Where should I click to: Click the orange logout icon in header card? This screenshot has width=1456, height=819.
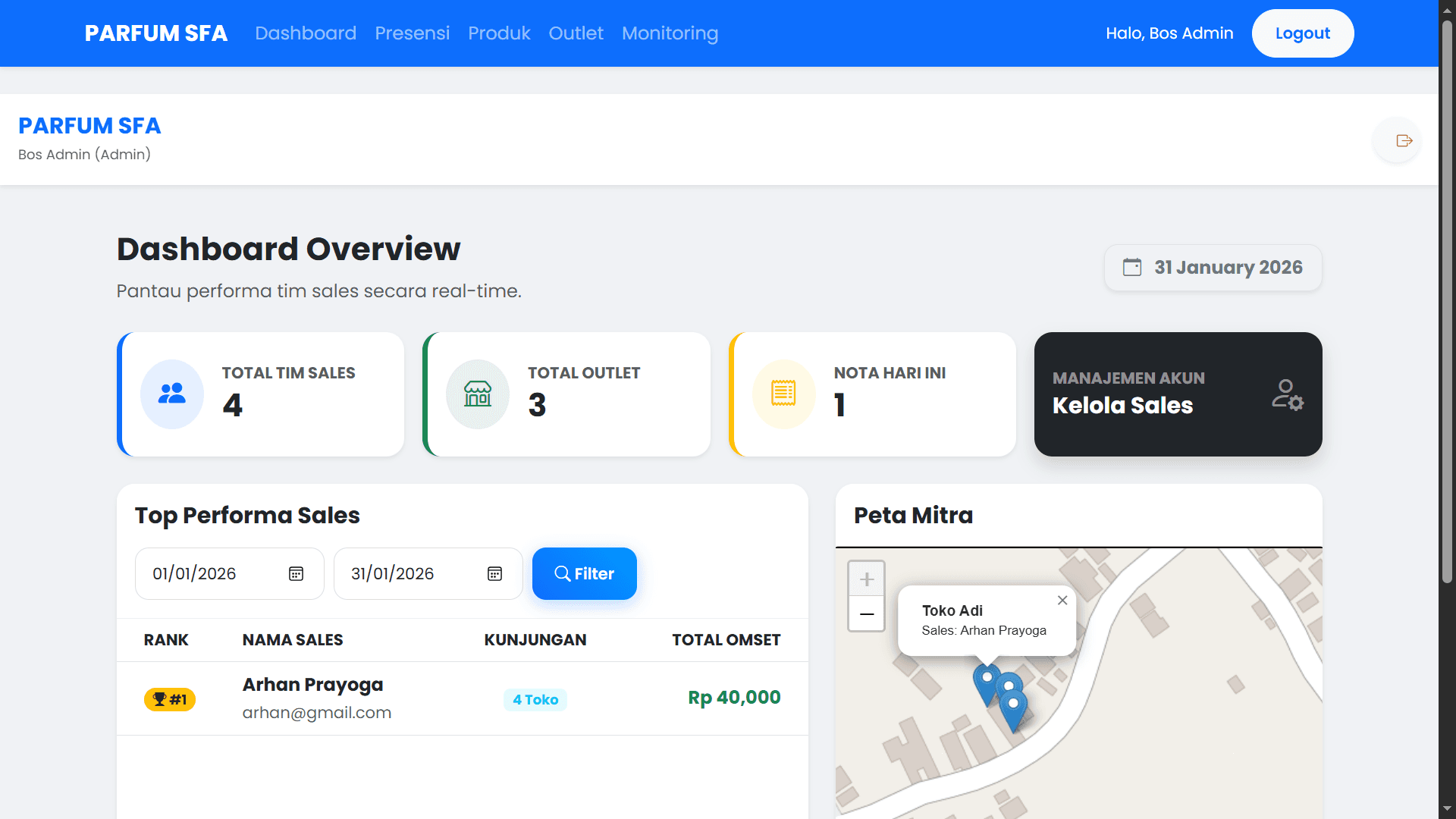coord(1404,140)
